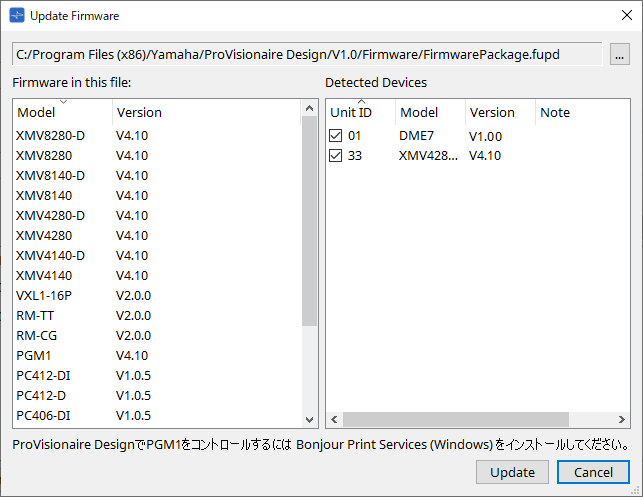Click the devices list scroll right arrow

click(x=622, y=419)
